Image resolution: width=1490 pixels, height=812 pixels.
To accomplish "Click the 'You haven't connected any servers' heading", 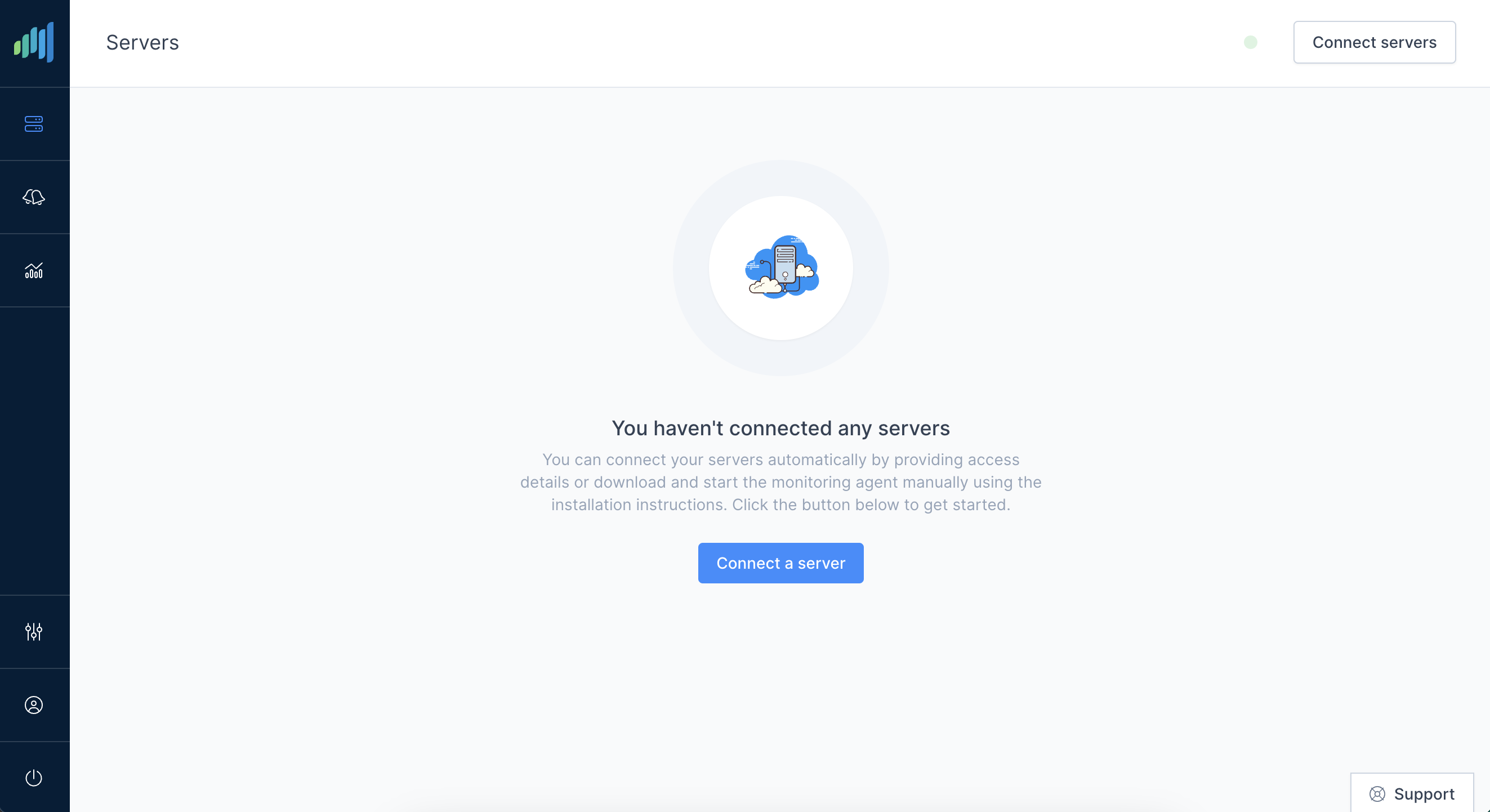I will coord(780,428).
